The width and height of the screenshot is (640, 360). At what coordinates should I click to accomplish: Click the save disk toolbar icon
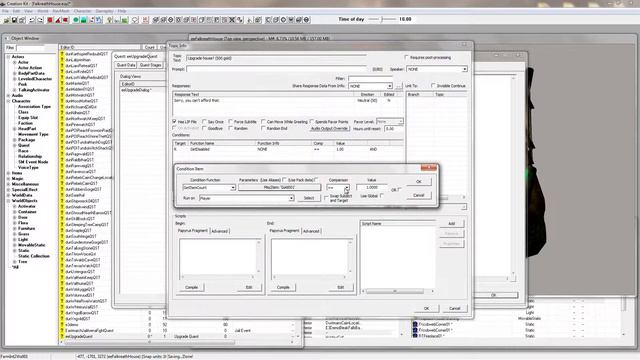pos(14,20)
